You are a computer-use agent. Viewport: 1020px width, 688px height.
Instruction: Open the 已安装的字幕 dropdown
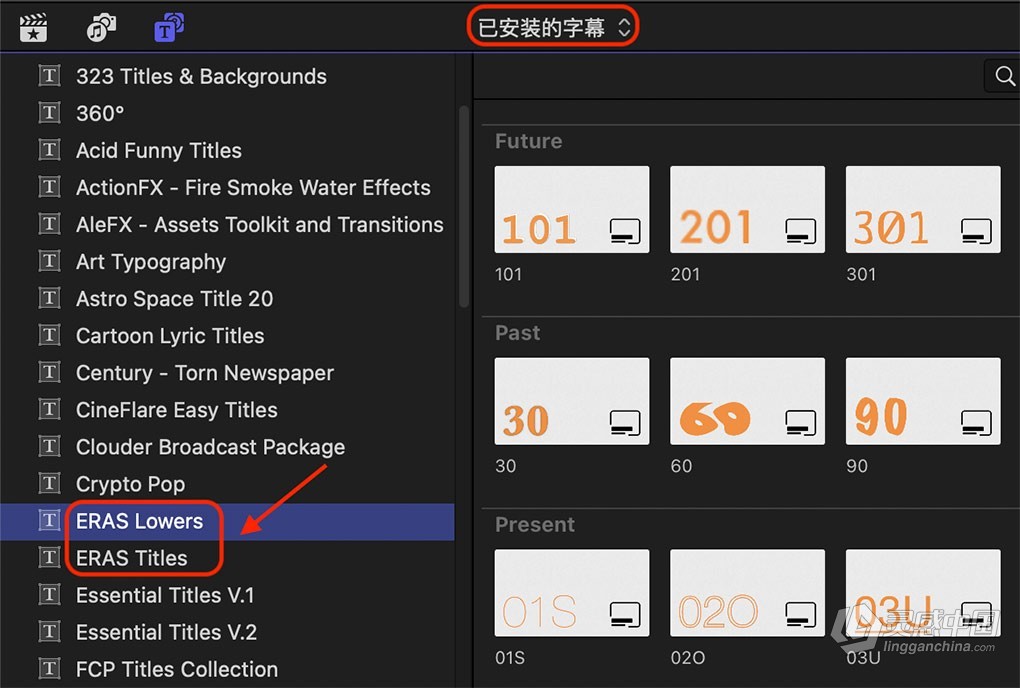click(x=553, y=27)
